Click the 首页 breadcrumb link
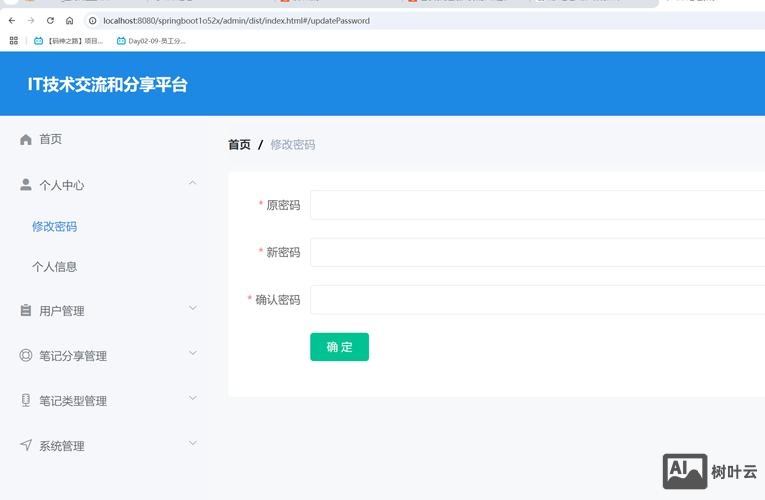This screenshot has height=500, width=765. [239, 144]
